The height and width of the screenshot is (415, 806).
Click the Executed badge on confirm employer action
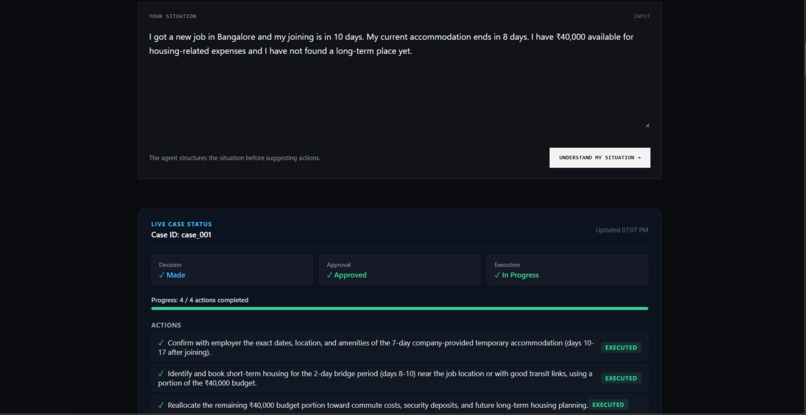[x=621, y=348]
